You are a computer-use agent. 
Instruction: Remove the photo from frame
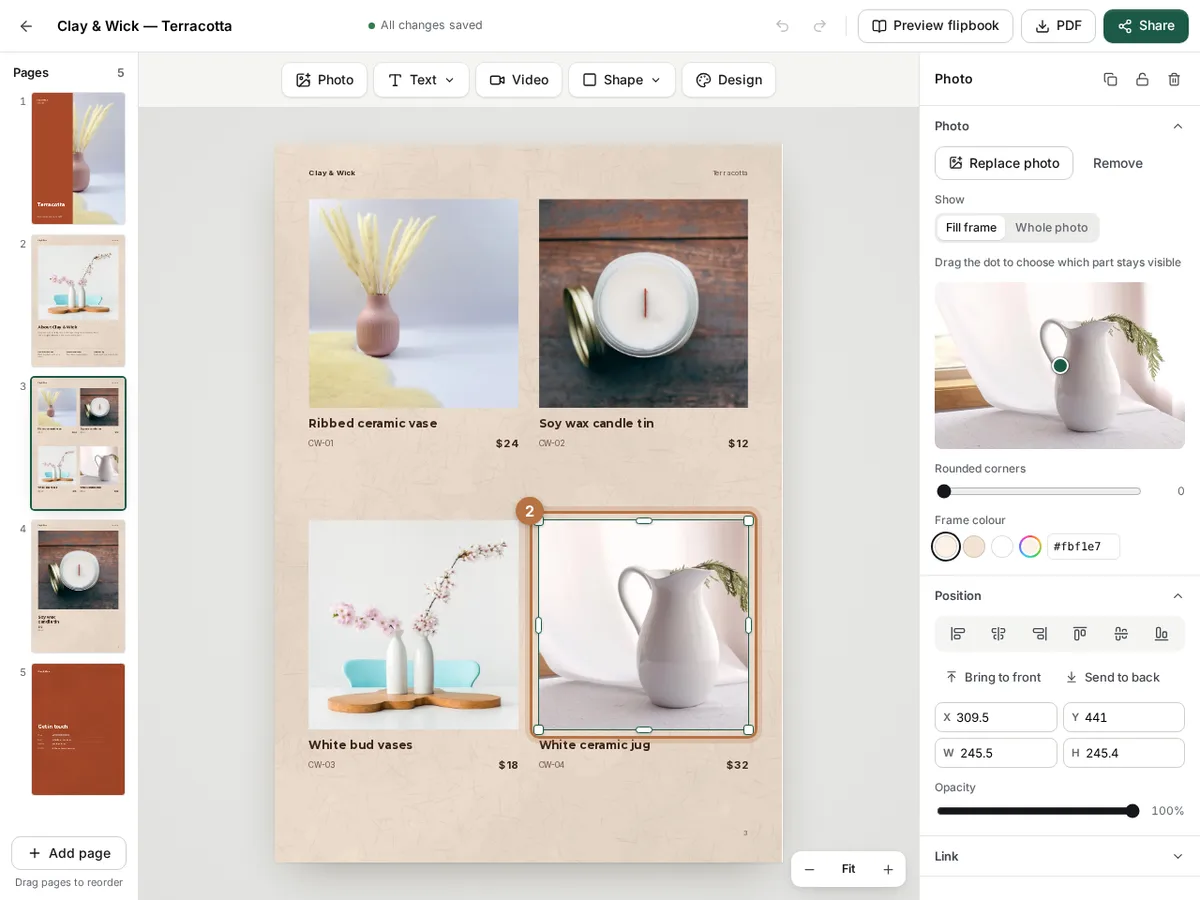click(x=1118, y=163)
